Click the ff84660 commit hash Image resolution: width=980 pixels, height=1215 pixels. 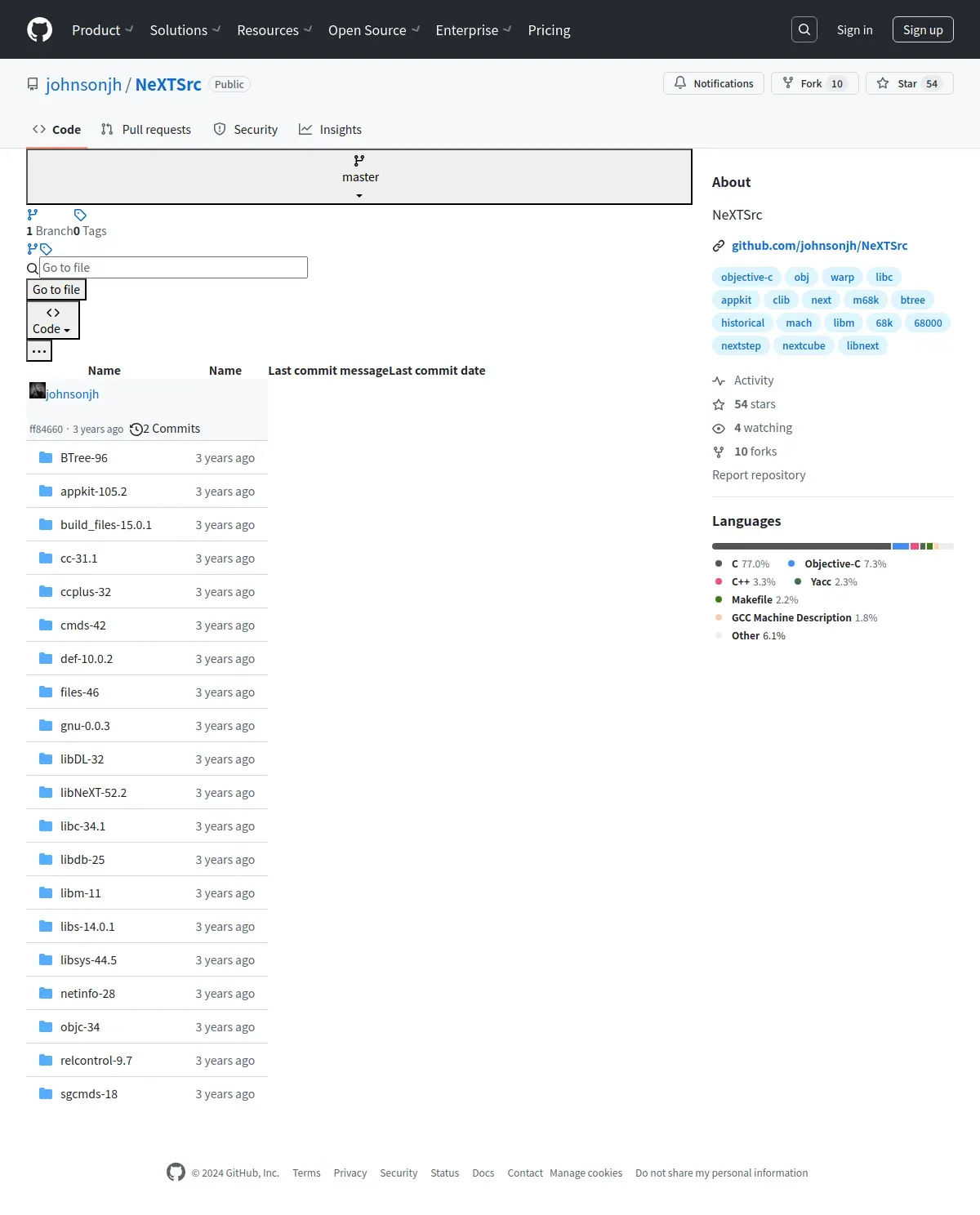(x=46, y=429)
